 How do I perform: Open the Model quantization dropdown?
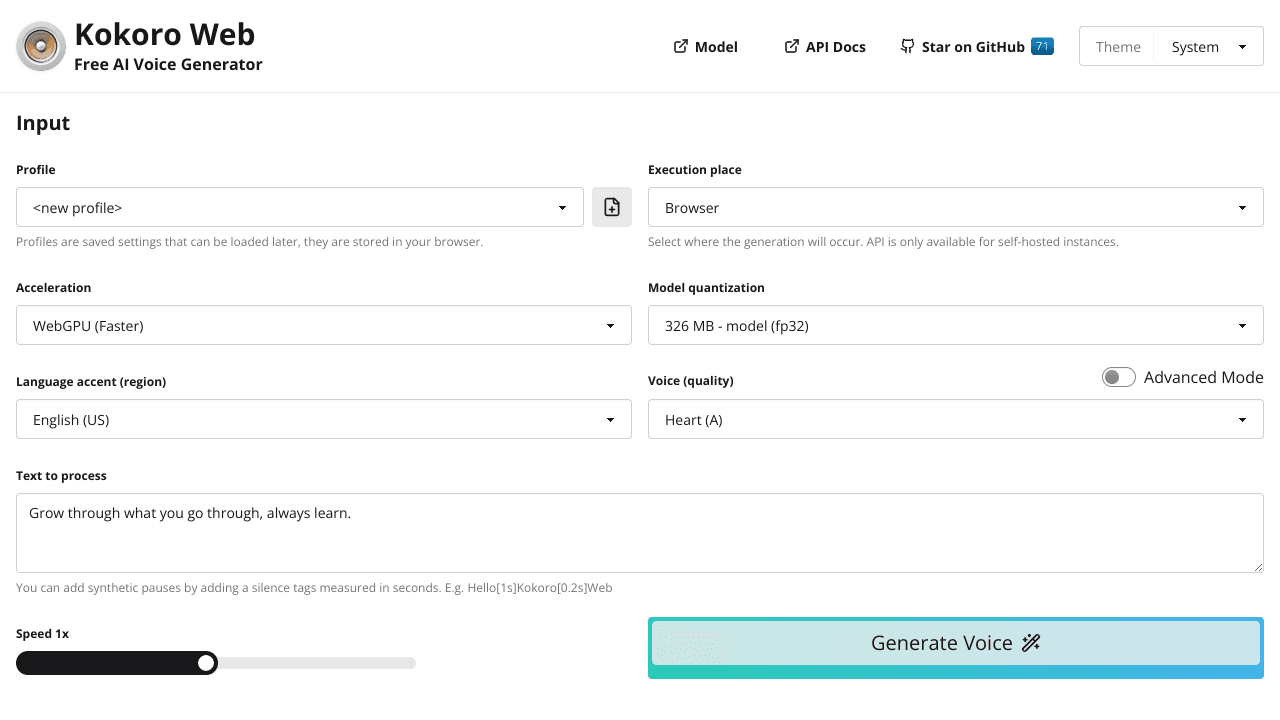956,325
